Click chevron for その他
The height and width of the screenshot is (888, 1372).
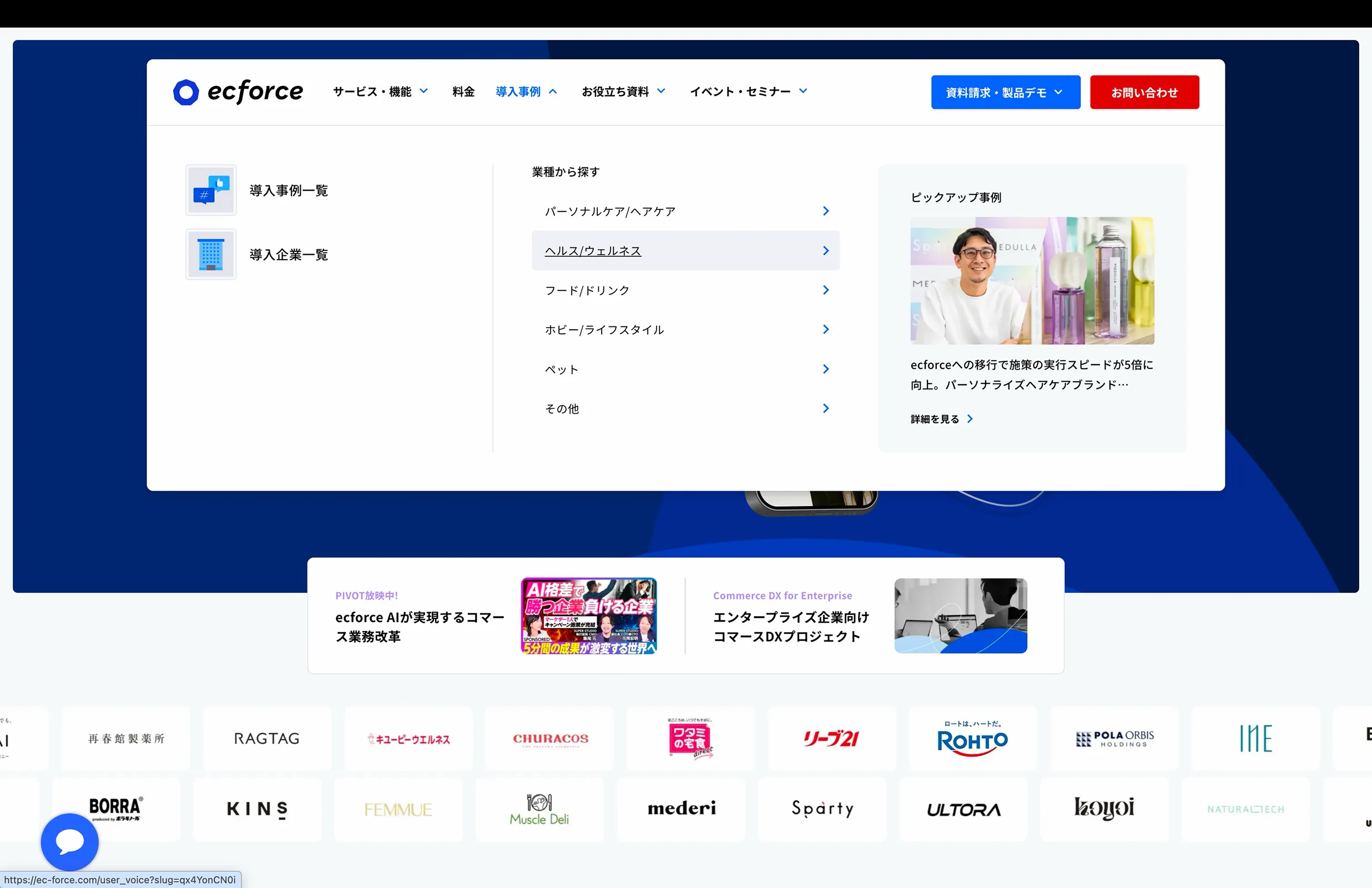pos(826,408)
